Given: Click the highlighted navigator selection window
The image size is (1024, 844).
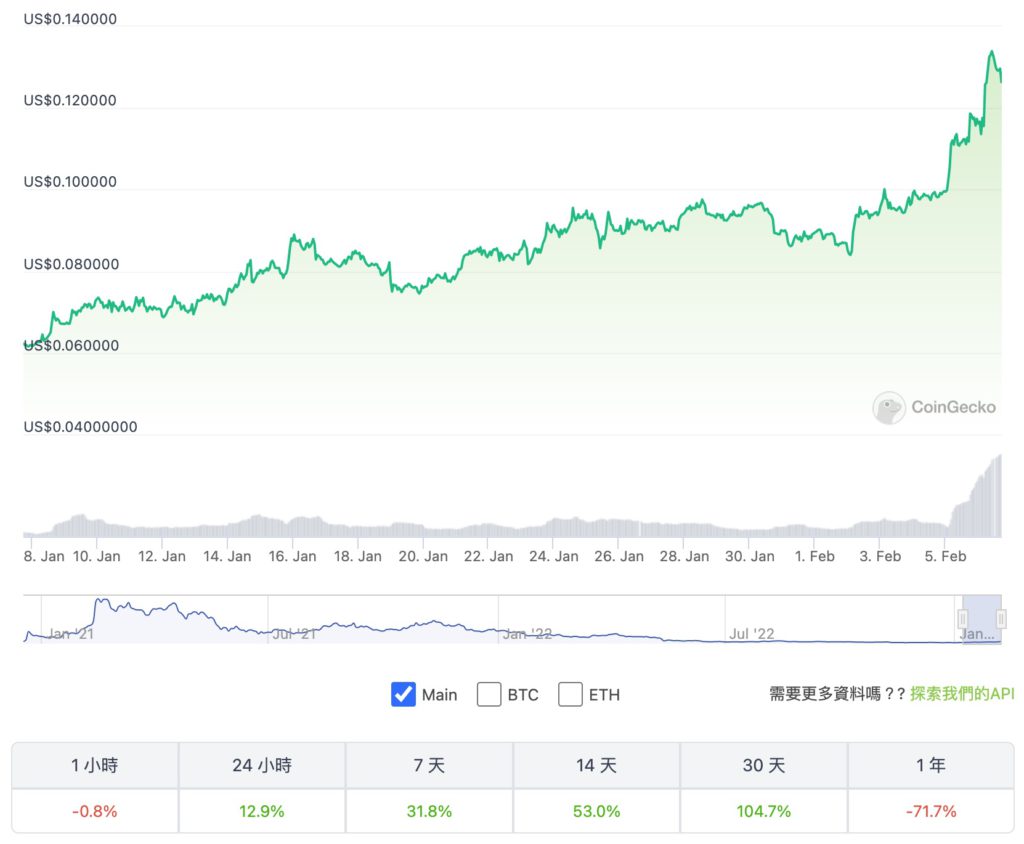Looking at the screenshot, I should 982,619.
